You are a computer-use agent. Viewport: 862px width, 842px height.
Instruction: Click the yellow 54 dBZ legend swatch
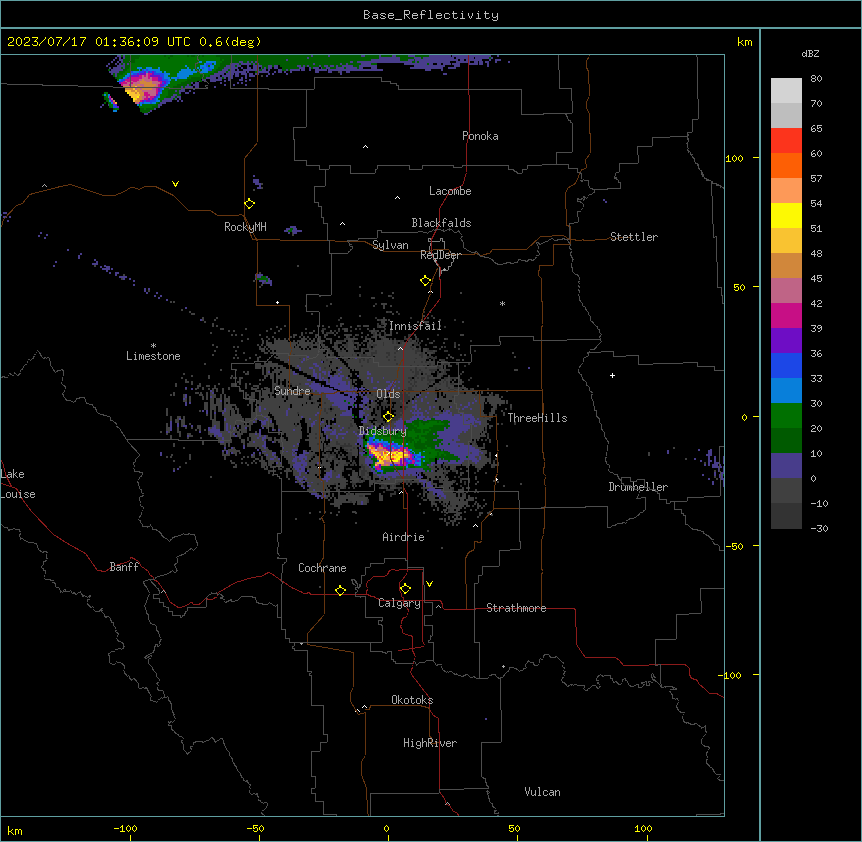pyautogui.click(x=786, y=215)
